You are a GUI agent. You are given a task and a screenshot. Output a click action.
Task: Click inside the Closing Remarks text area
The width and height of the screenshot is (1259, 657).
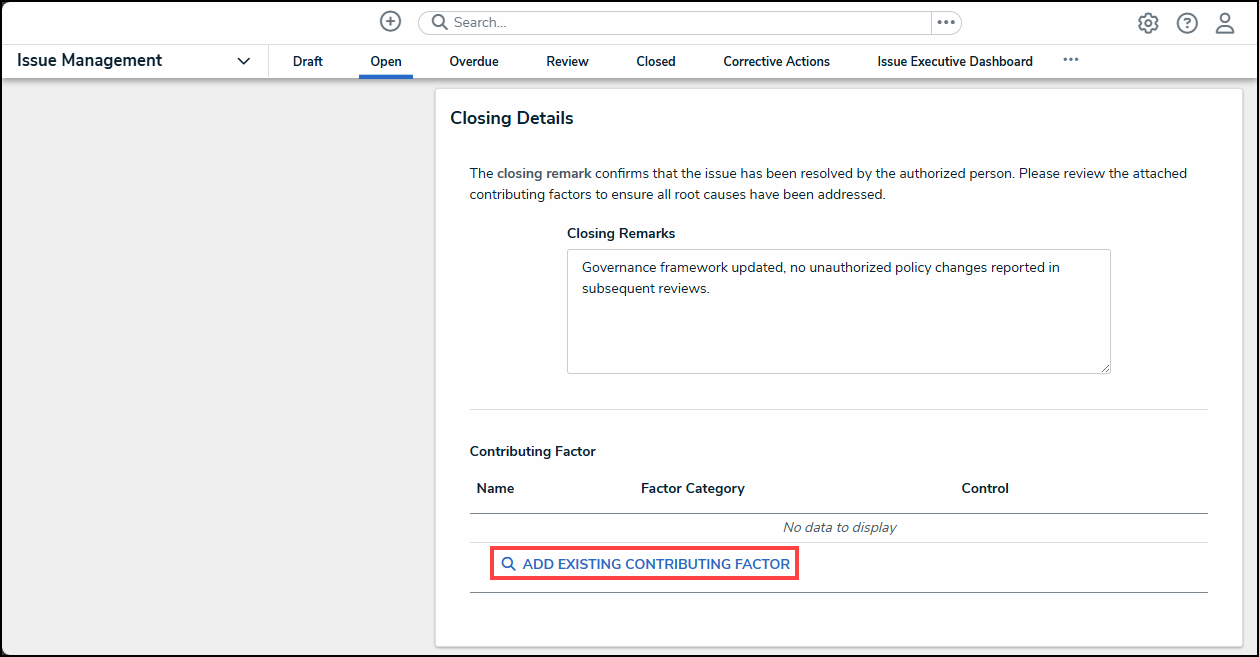tap(838, 310)
